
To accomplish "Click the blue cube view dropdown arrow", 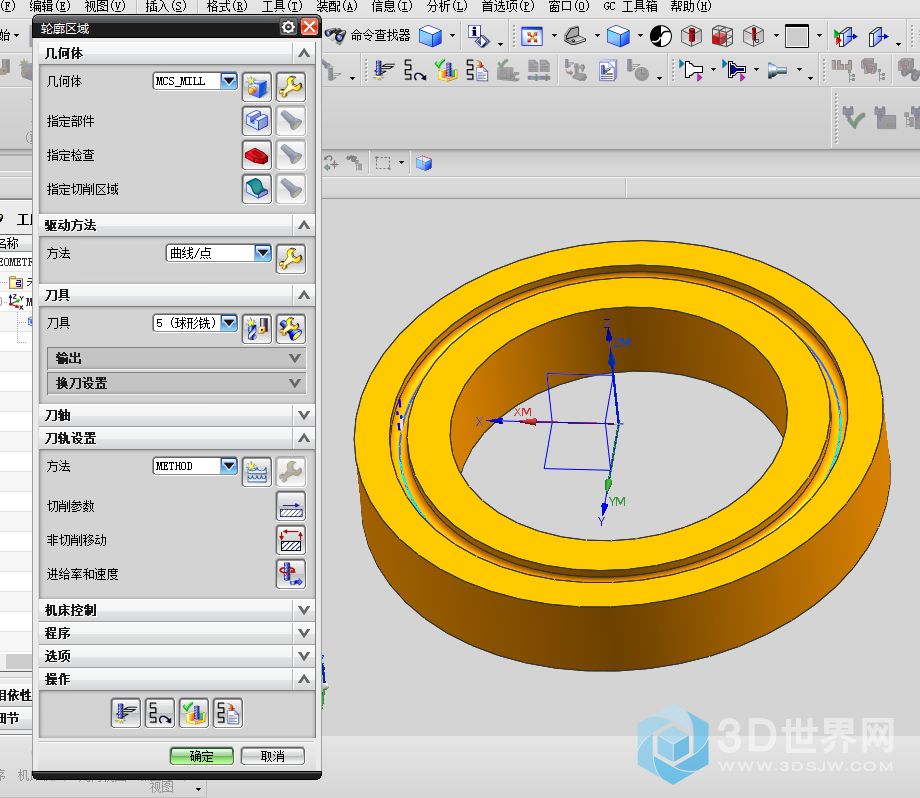I will [x=452, y=36].
